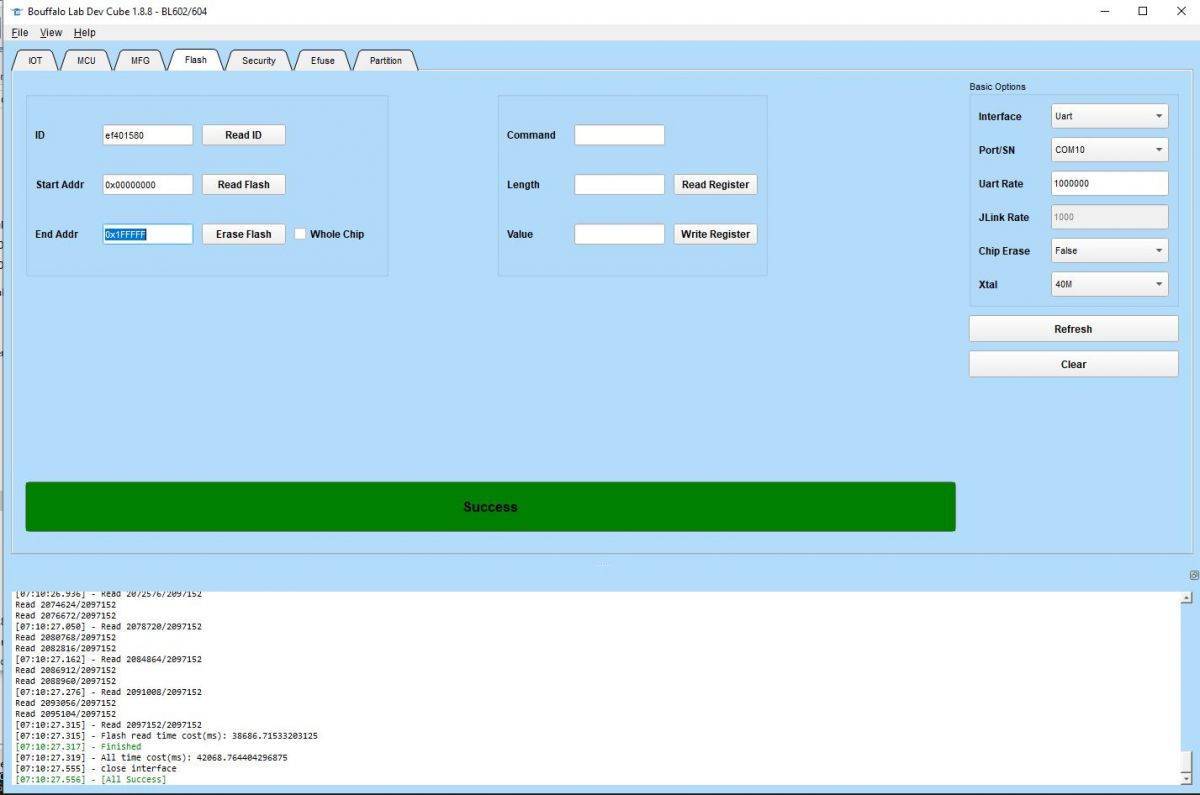Click the small icon above the log panel

pyautogui.click(x=1193, y=575)
